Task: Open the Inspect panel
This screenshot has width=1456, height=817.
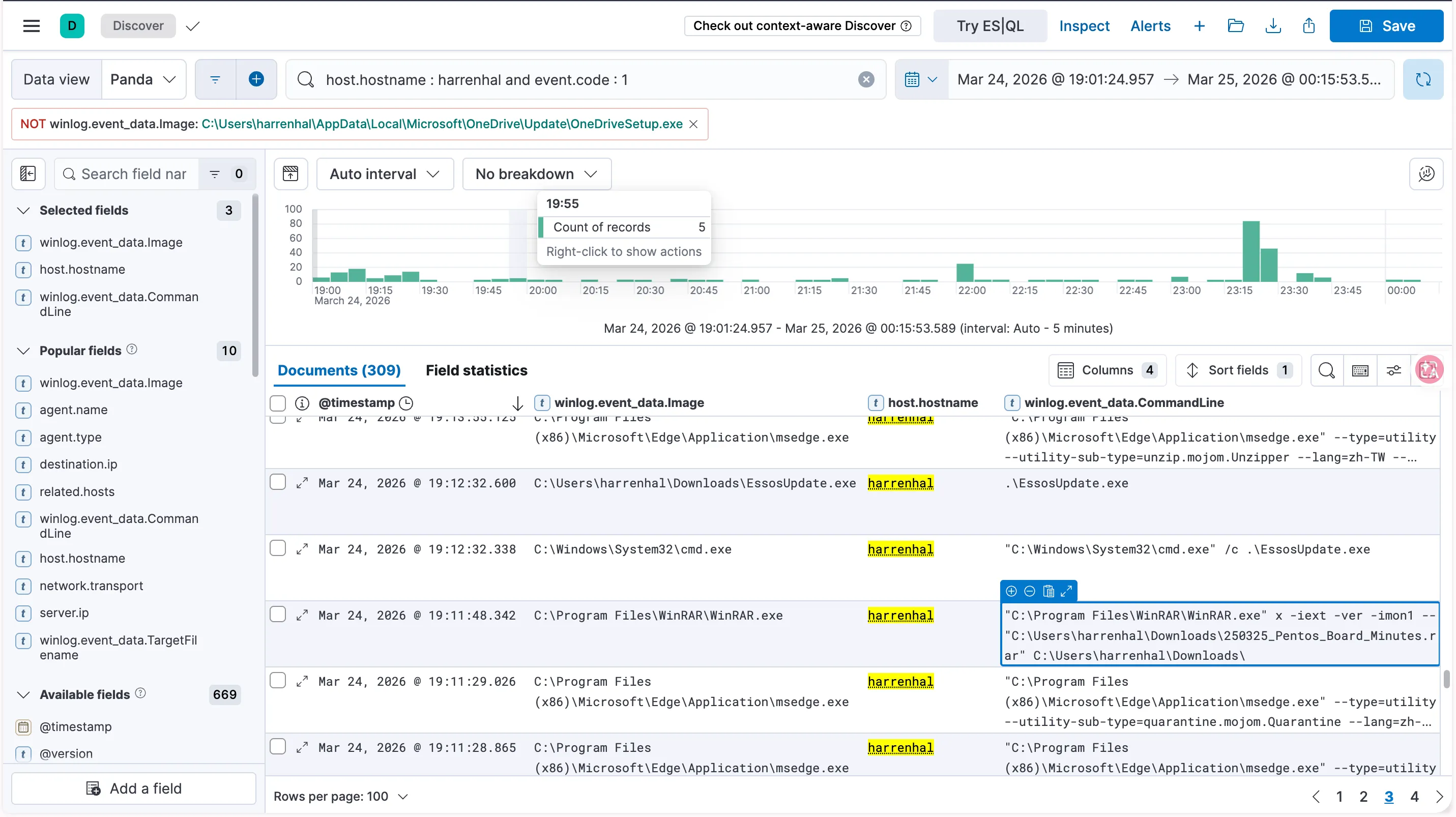Action: [x=1084, y=26]
